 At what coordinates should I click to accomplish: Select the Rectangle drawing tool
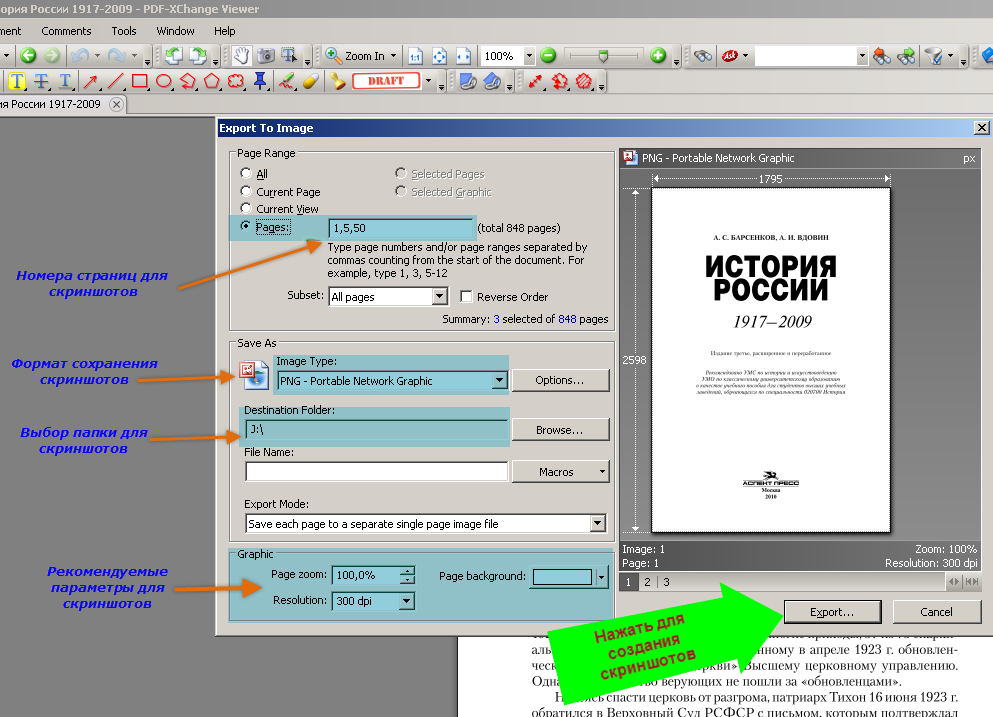coord(139,81)
